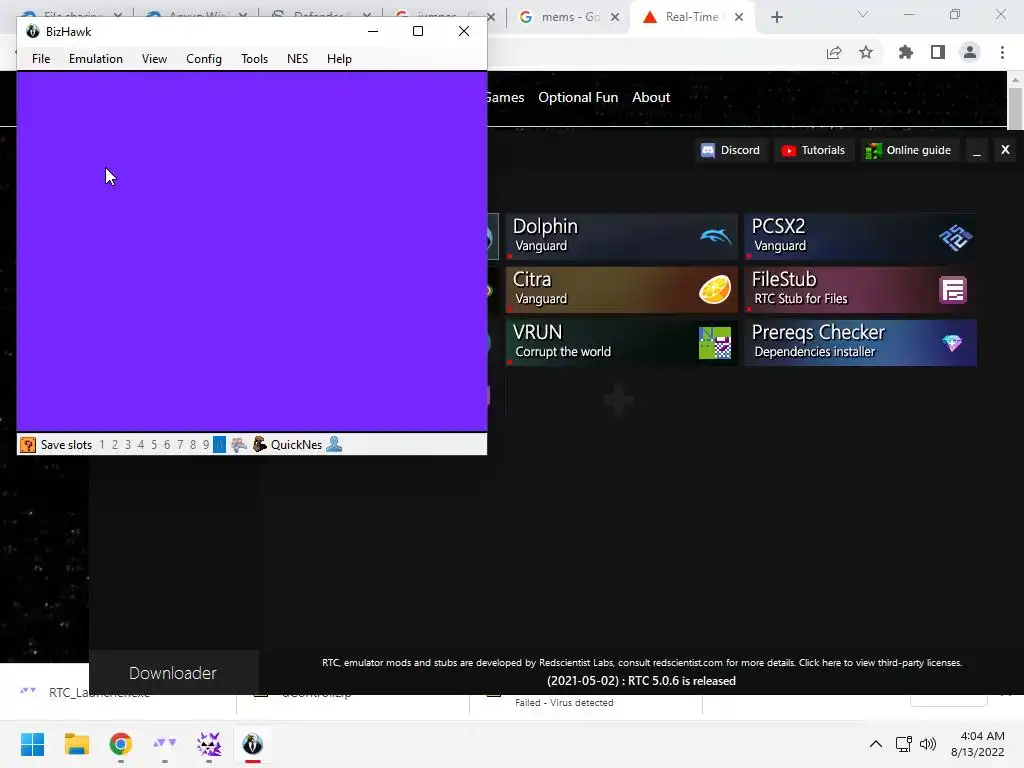Select the PCSX2 Vanguard card
This screenshot has width=1024, height=768.
pyautogui.click(x=860, y=236)
